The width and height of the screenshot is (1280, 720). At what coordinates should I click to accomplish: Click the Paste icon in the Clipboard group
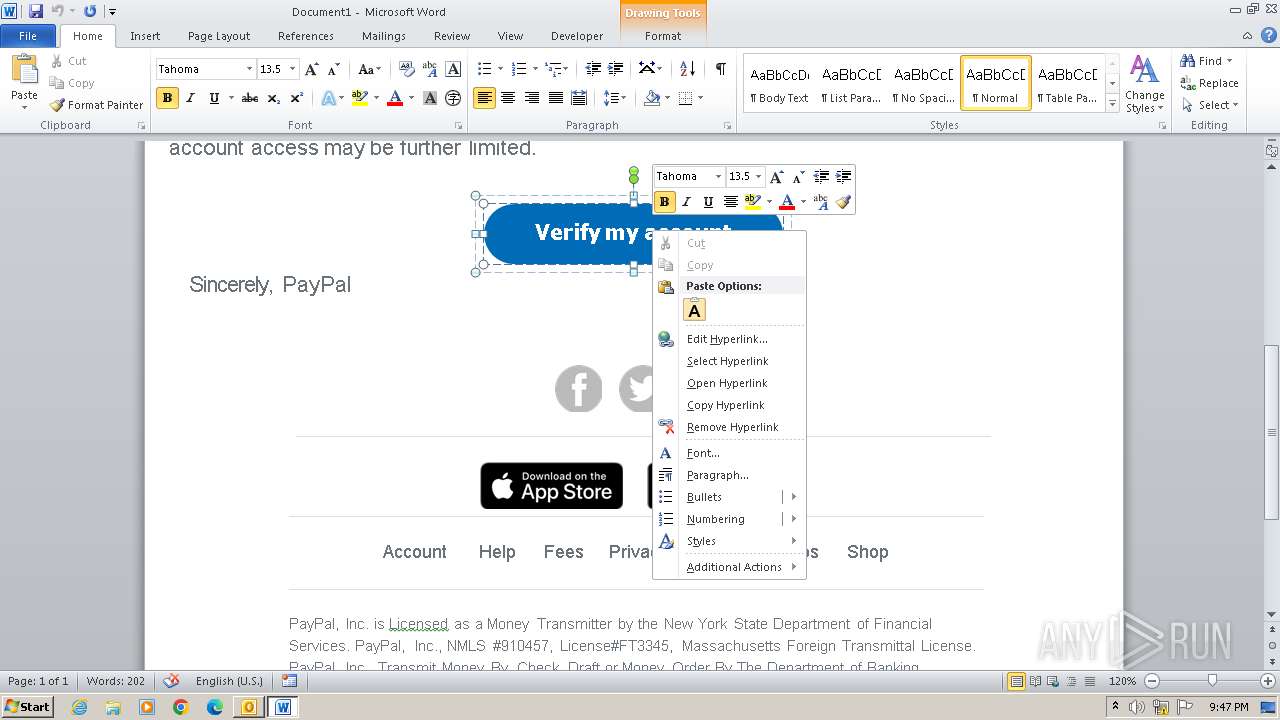[24, 70]
